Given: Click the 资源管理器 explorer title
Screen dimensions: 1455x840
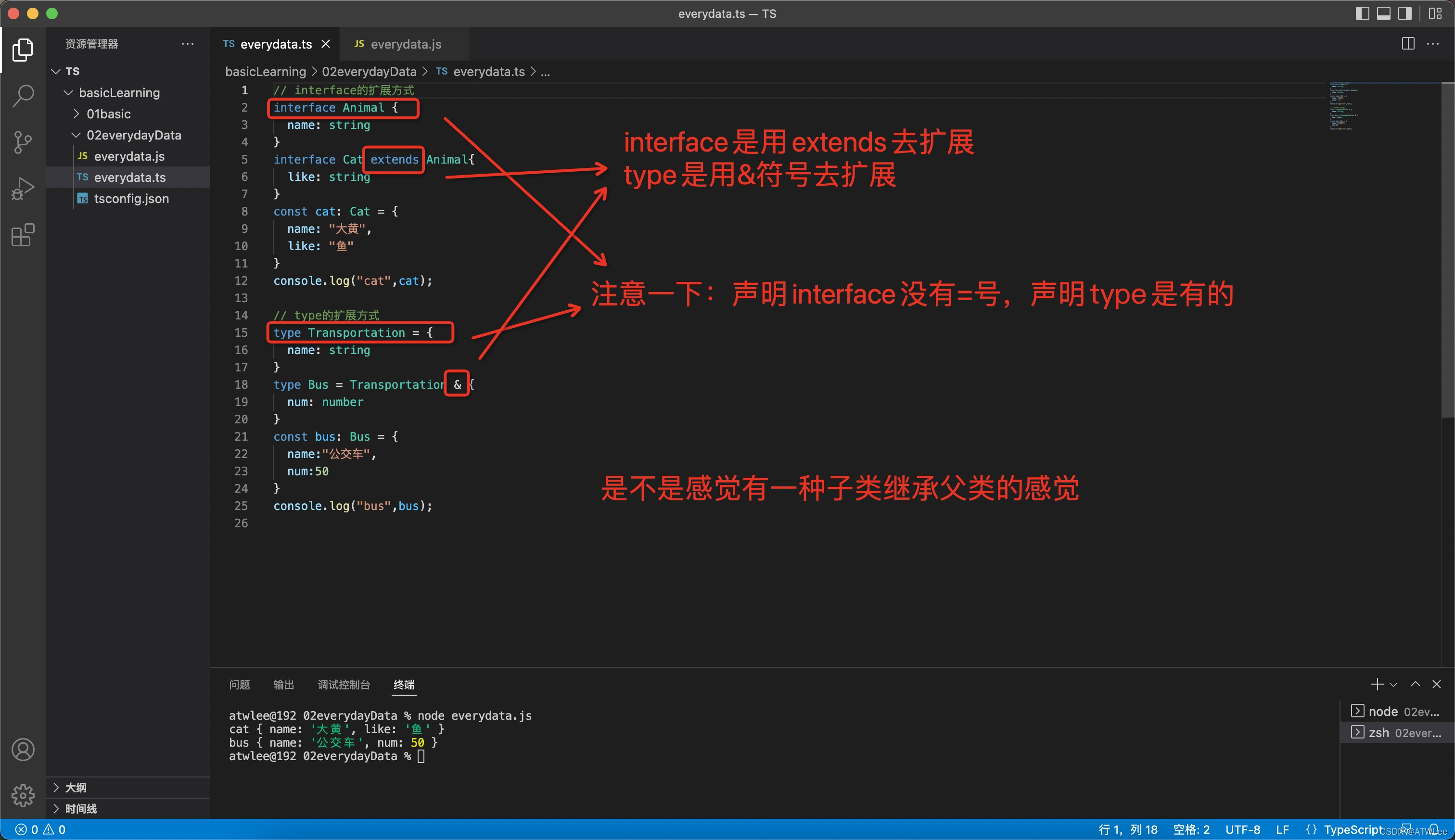Looking at the screenshot, I should click(91, 44).
